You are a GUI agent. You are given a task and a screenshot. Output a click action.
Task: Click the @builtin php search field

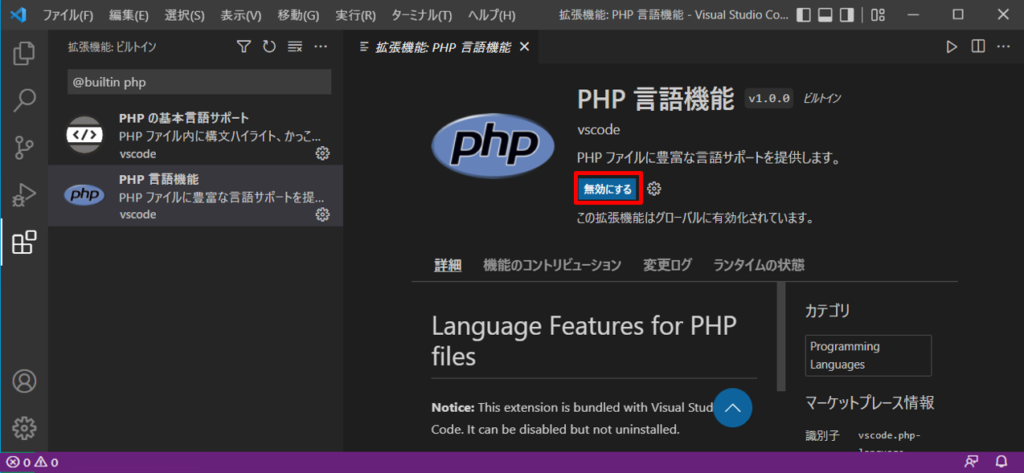pyautogui.click(x=199, y=82)
